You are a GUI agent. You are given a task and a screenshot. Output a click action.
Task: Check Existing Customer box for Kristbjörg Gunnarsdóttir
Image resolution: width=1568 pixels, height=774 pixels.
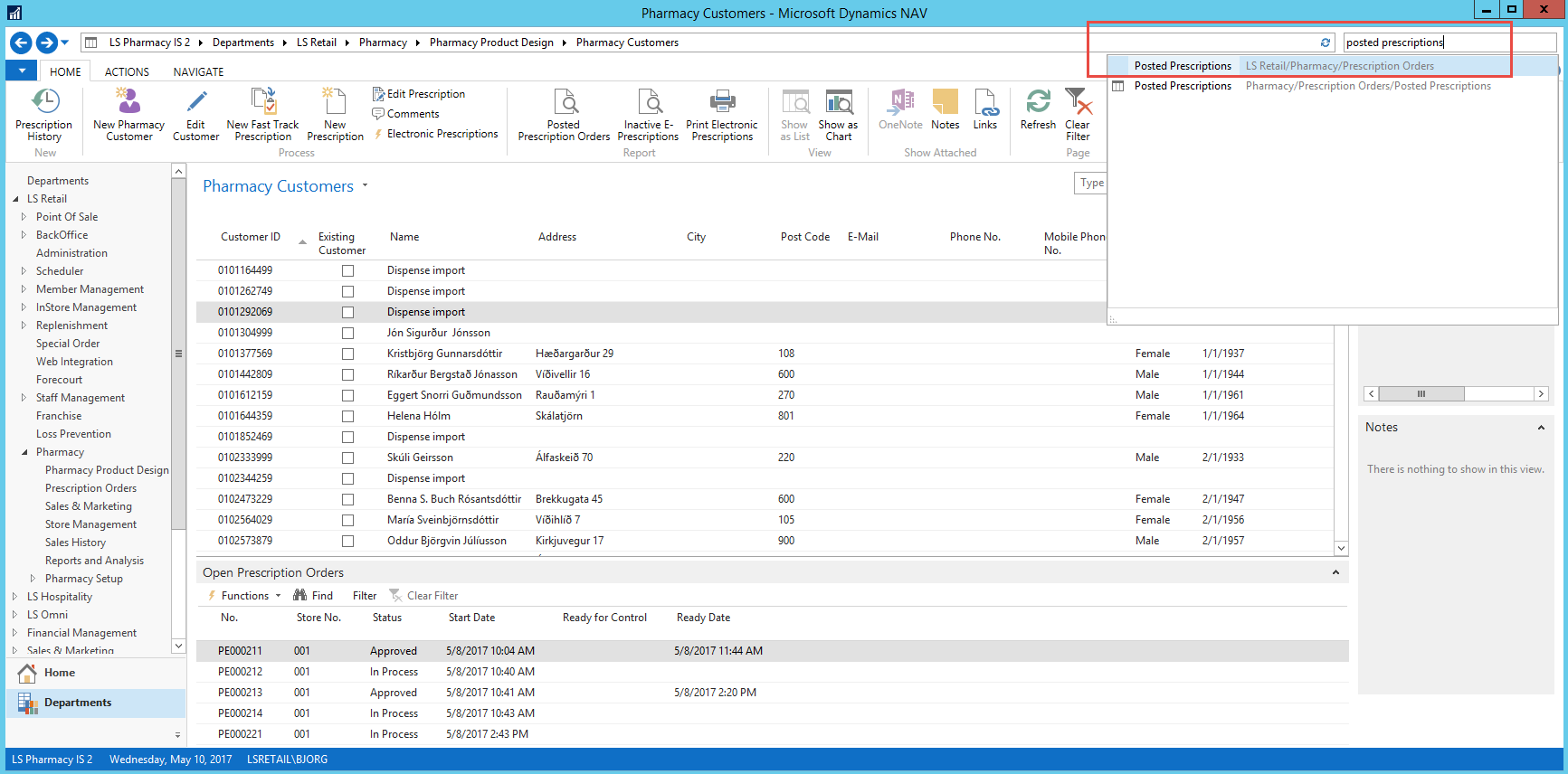[347, 354]
